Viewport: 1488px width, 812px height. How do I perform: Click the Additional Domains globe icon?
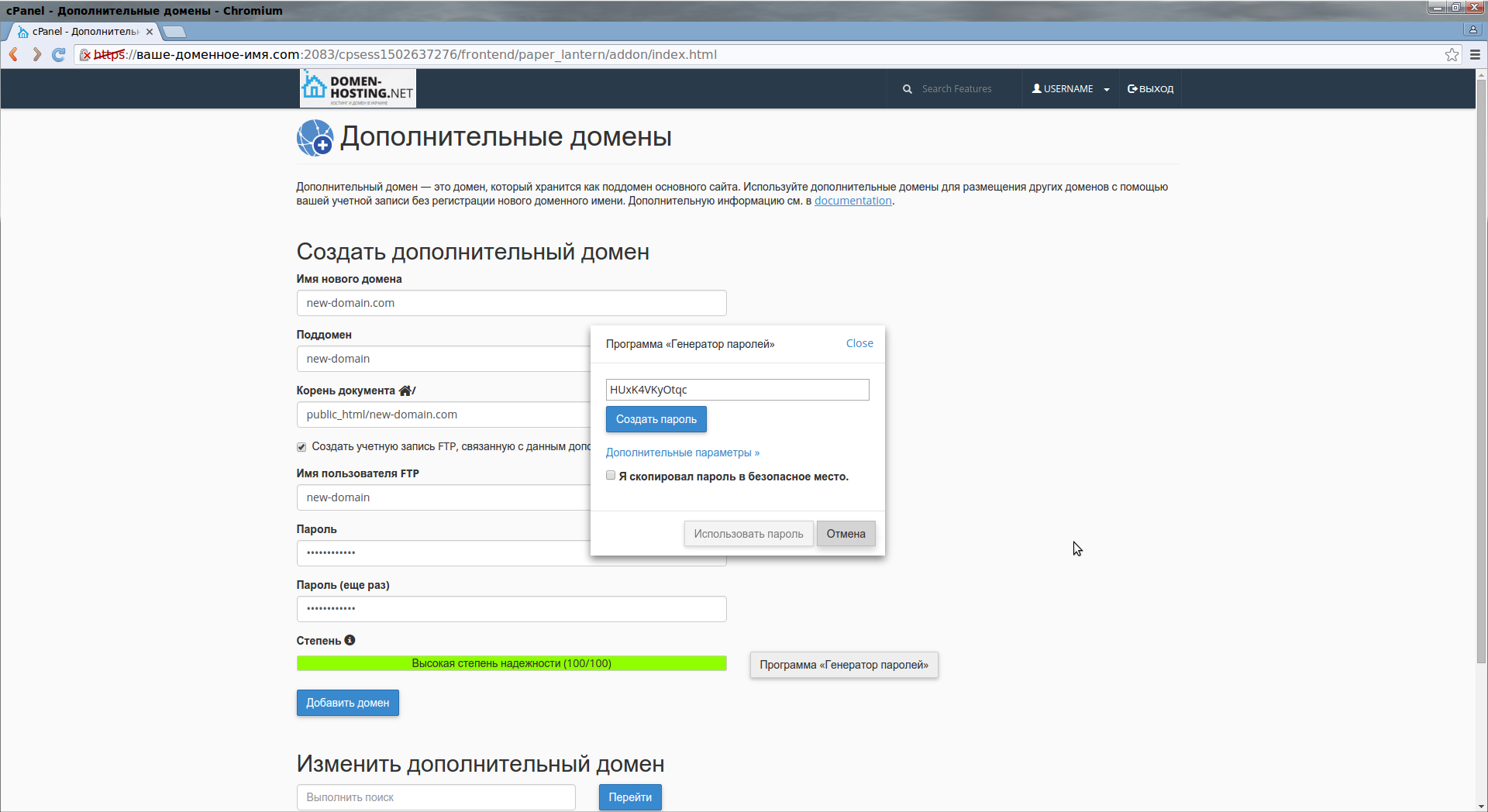pyautogui.click(x=315, y=138)
